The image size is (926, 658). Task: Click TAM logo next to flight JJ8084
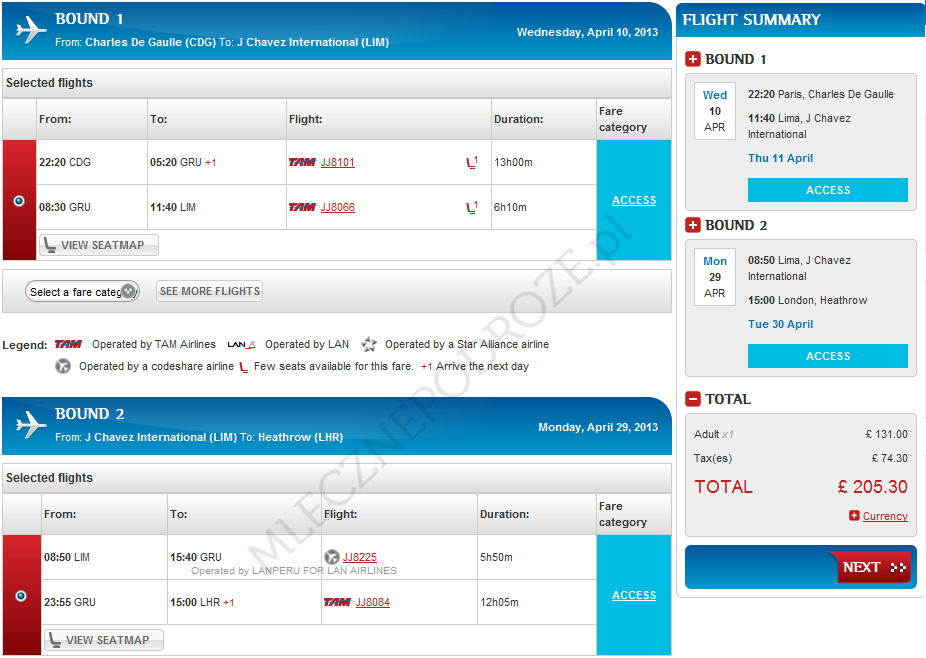pyautogui.click(x=337, y=603)
